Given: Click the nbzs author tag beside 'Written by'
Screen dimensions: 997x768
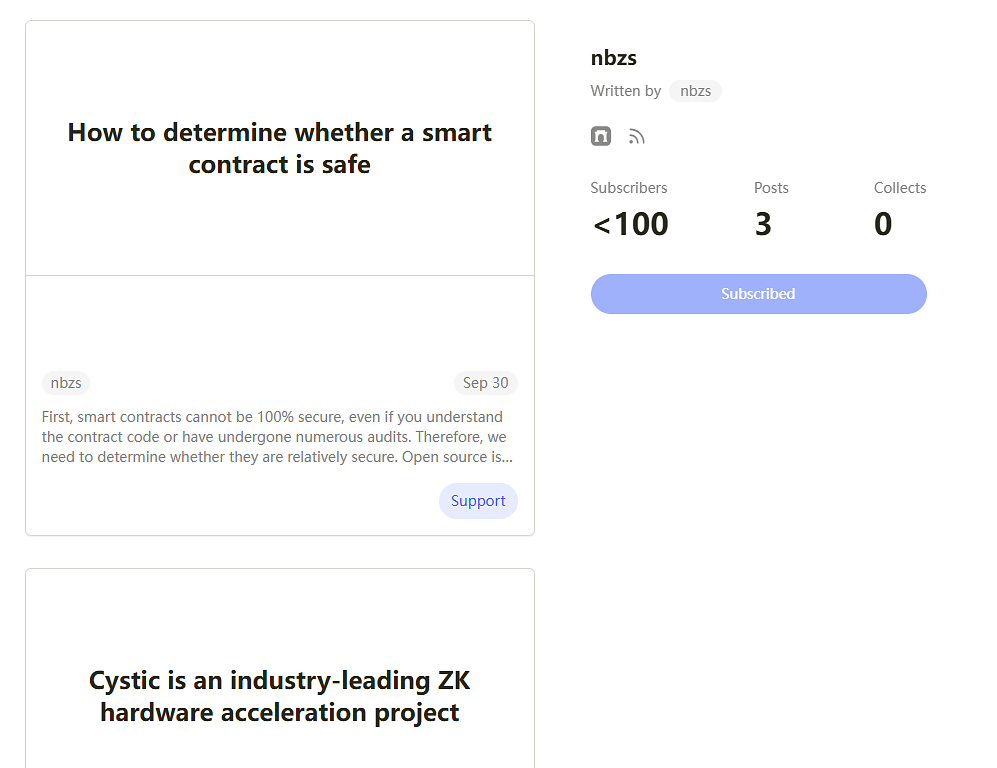Looking at the screenshot, I should pyautogui.click(x=695, y=91).
